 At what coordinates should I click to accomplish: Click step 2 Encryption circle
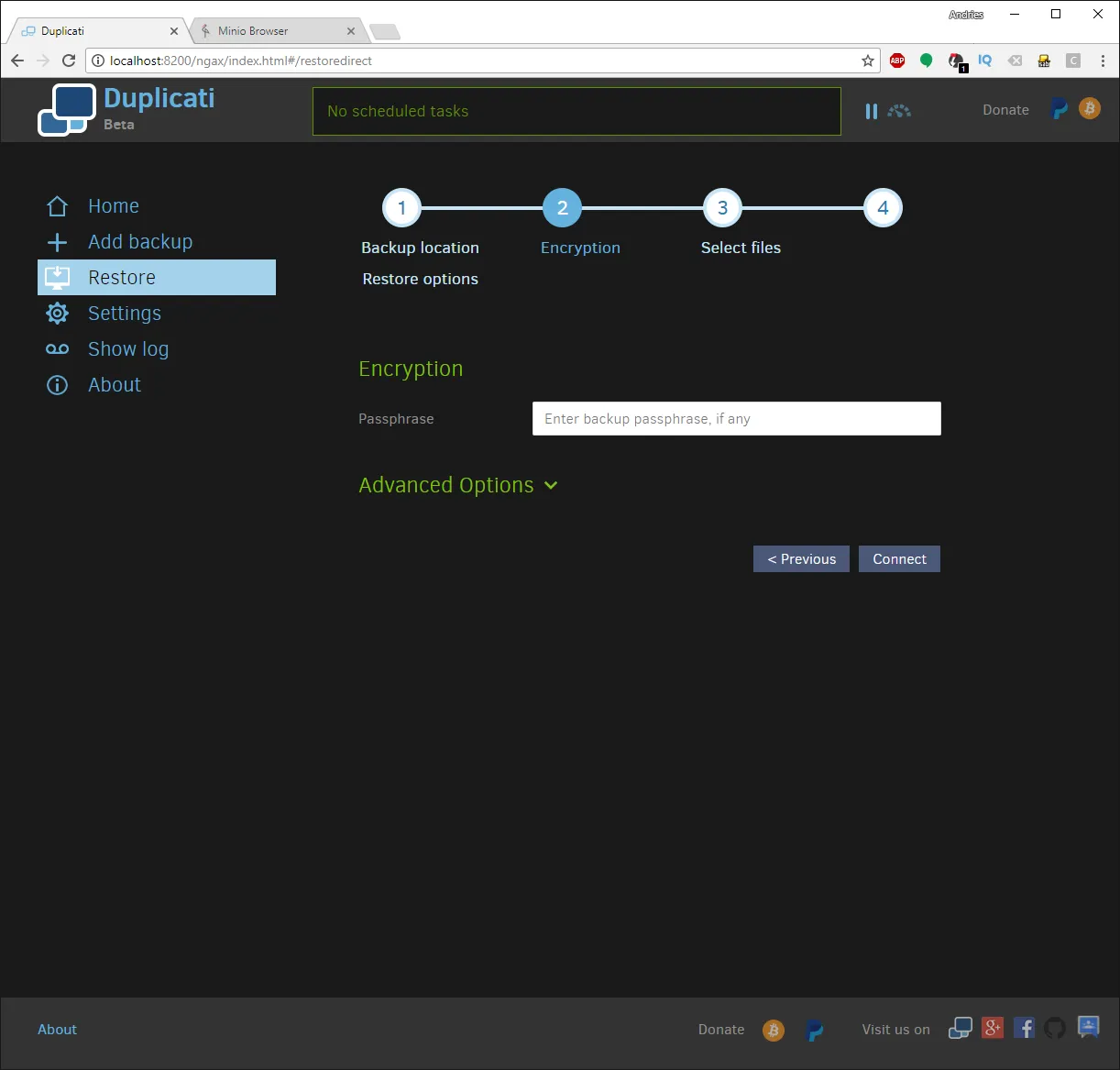point(562,208)
